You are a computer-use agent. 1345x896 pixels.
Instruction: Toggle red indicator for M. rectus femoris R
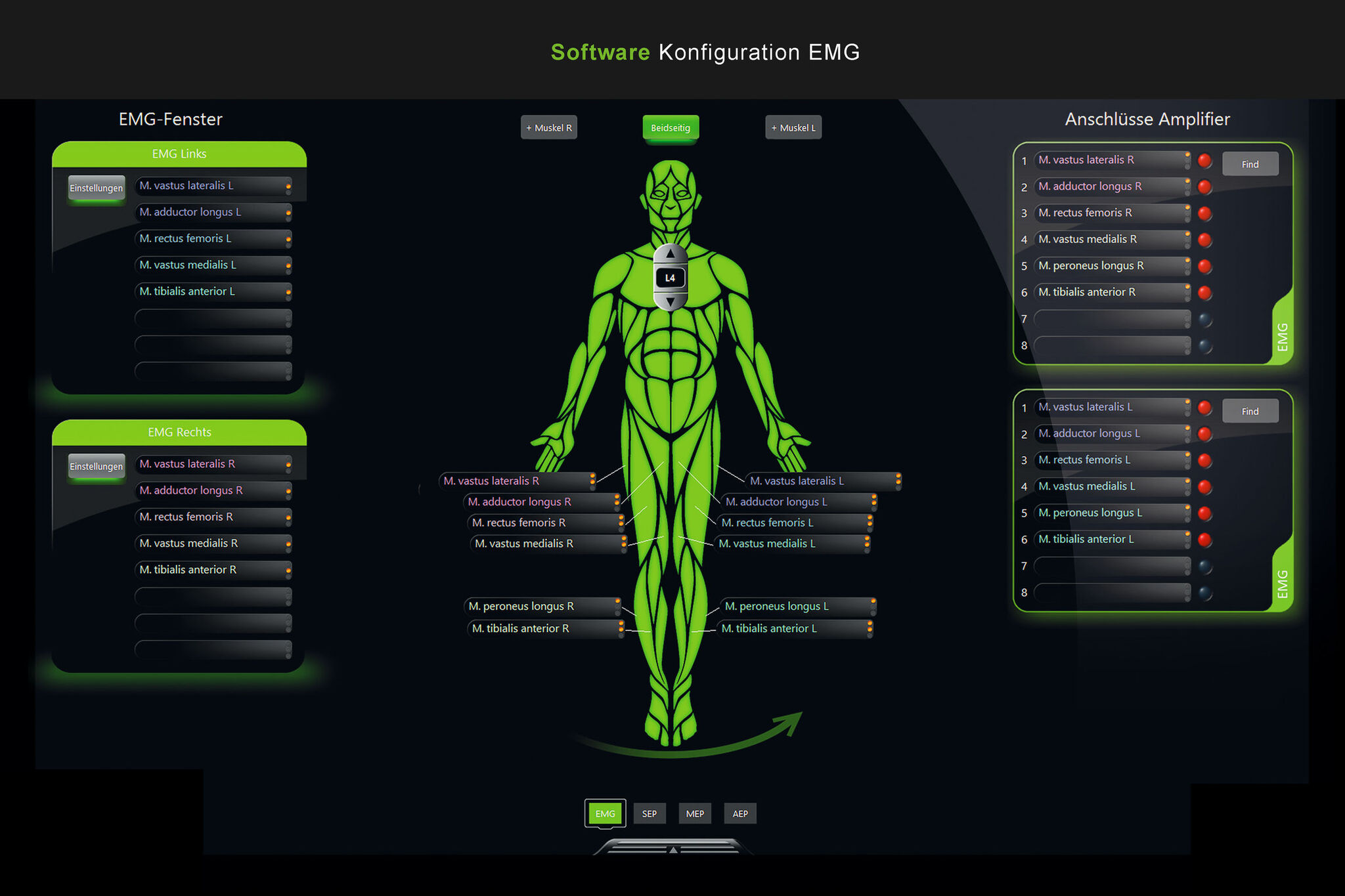pyautogui.click(x=1204, y=213)
